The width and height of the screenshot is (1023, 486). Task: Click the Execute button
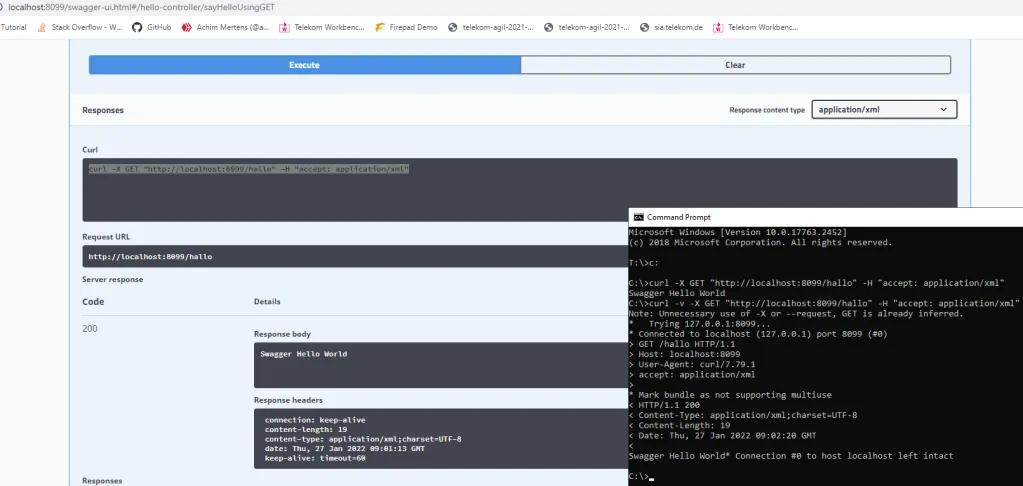[305, 65]
